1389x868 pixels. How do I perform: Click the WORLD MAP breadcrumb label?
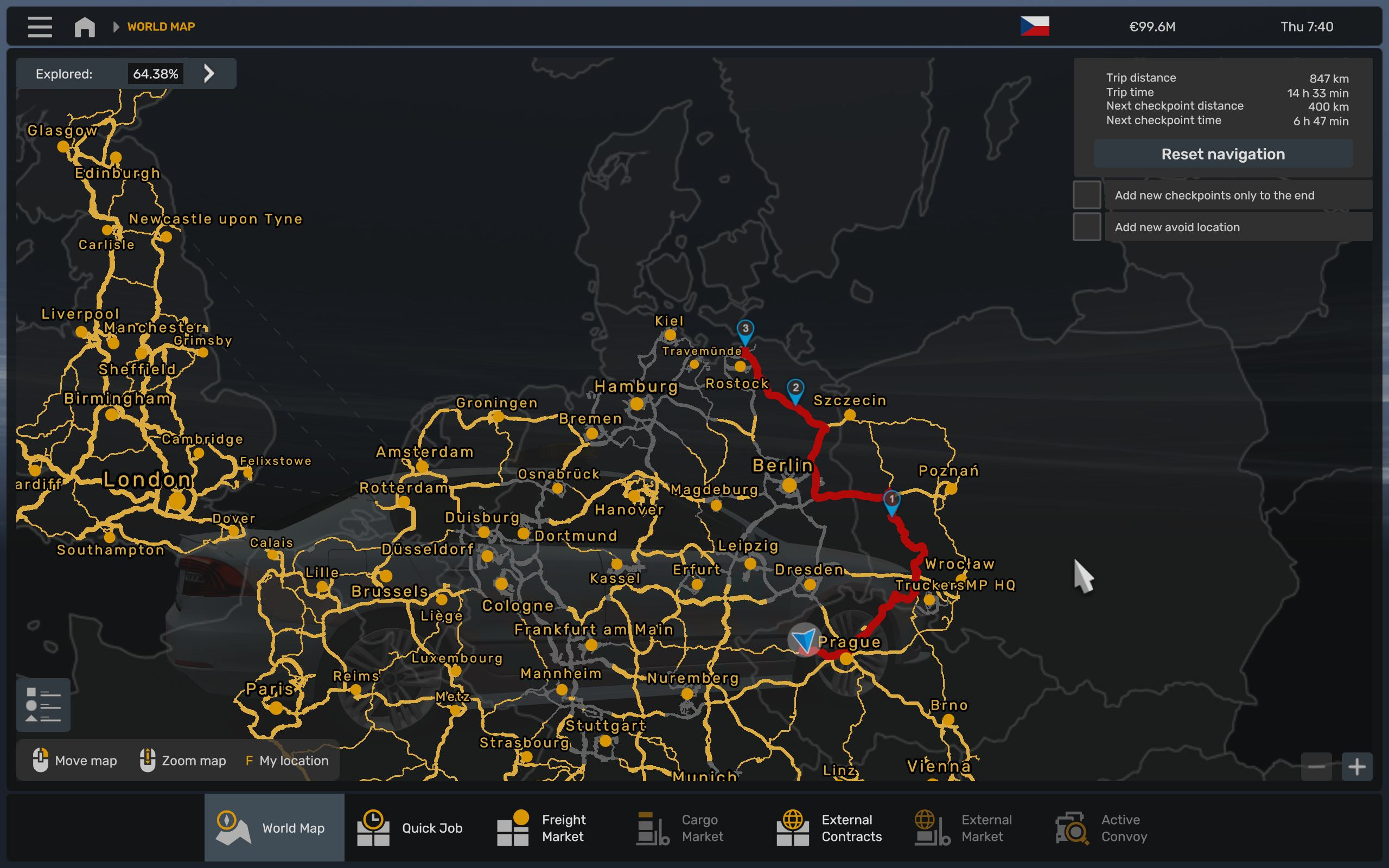(x=161, y=27)
